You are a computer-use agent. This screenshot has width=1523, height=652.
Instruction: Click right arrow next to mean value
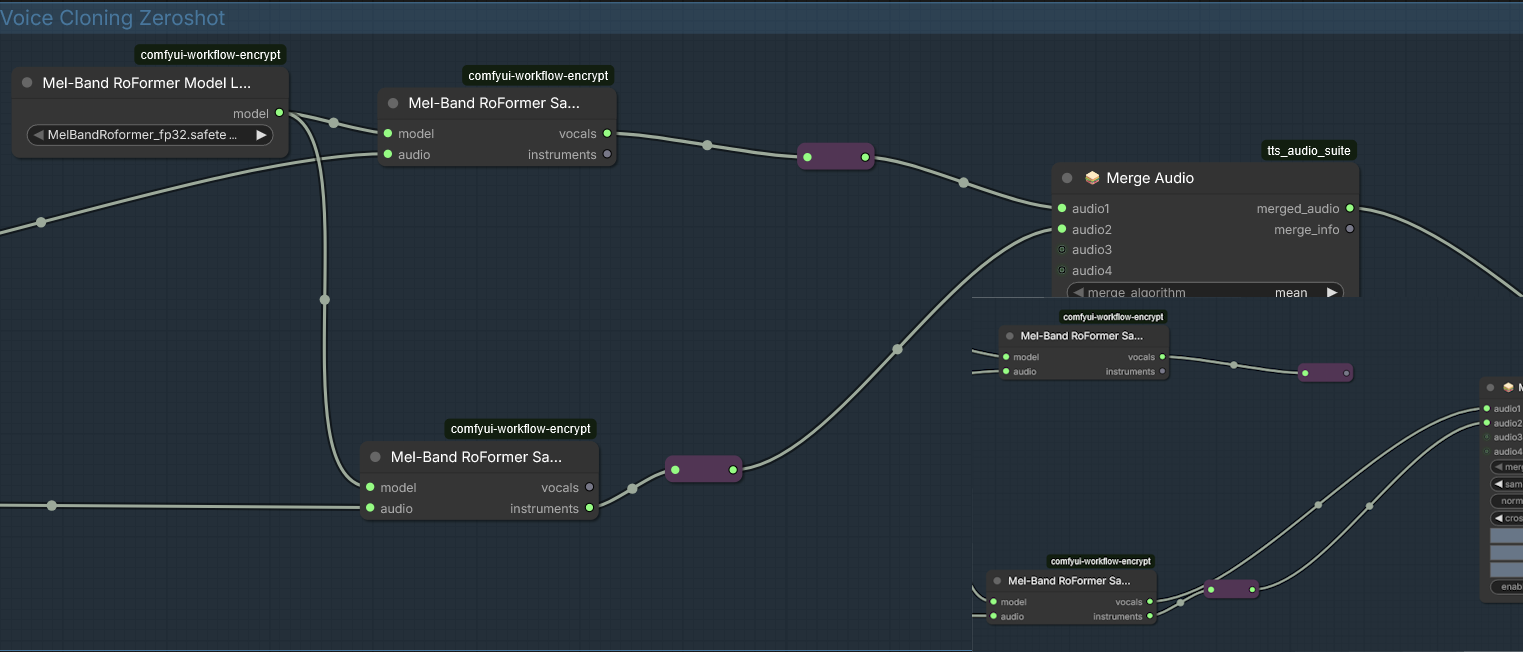pos(1331,292)
